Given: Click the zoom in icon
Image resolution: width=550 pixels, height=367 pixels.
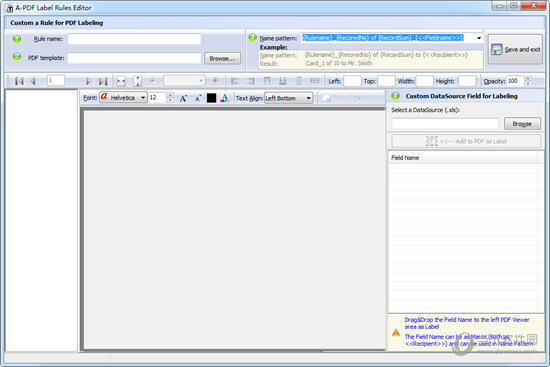Looking at the screenshot, I should (x=215, y=81).
